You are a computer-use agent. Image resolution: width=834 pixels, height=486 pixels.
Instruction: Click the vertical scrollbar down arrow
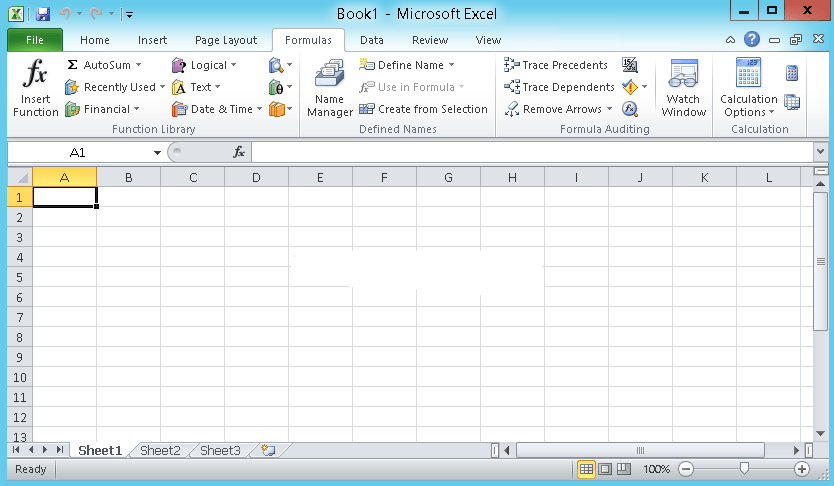click(x=820, y=434)
